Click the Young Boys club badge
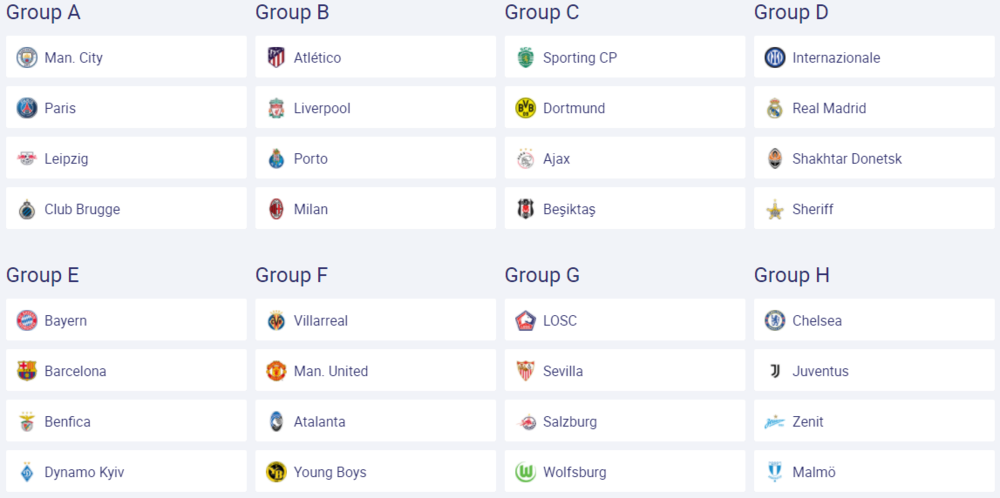 276,472
